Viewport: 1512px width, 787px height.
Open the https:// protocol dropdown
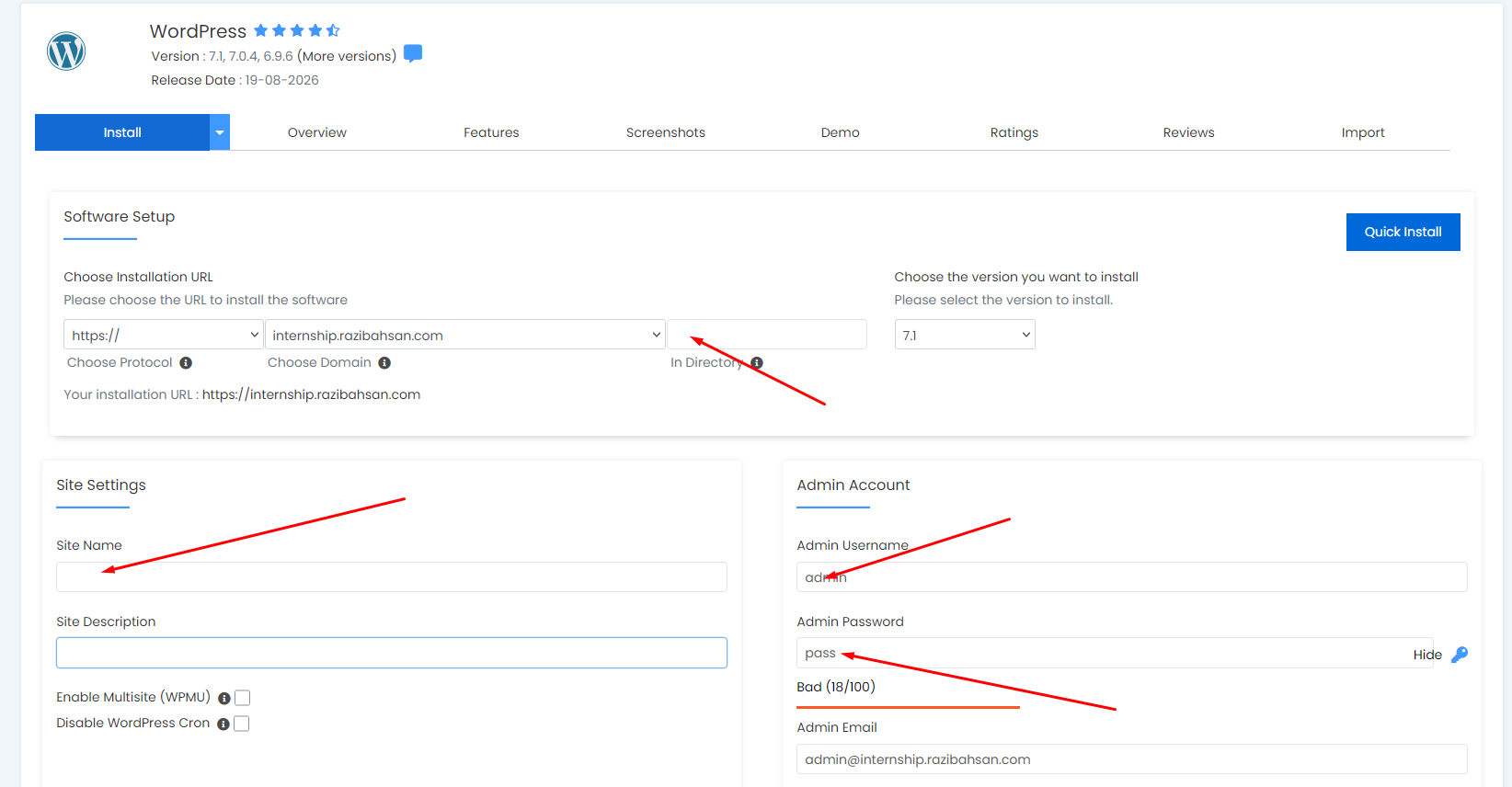(164, 335)
